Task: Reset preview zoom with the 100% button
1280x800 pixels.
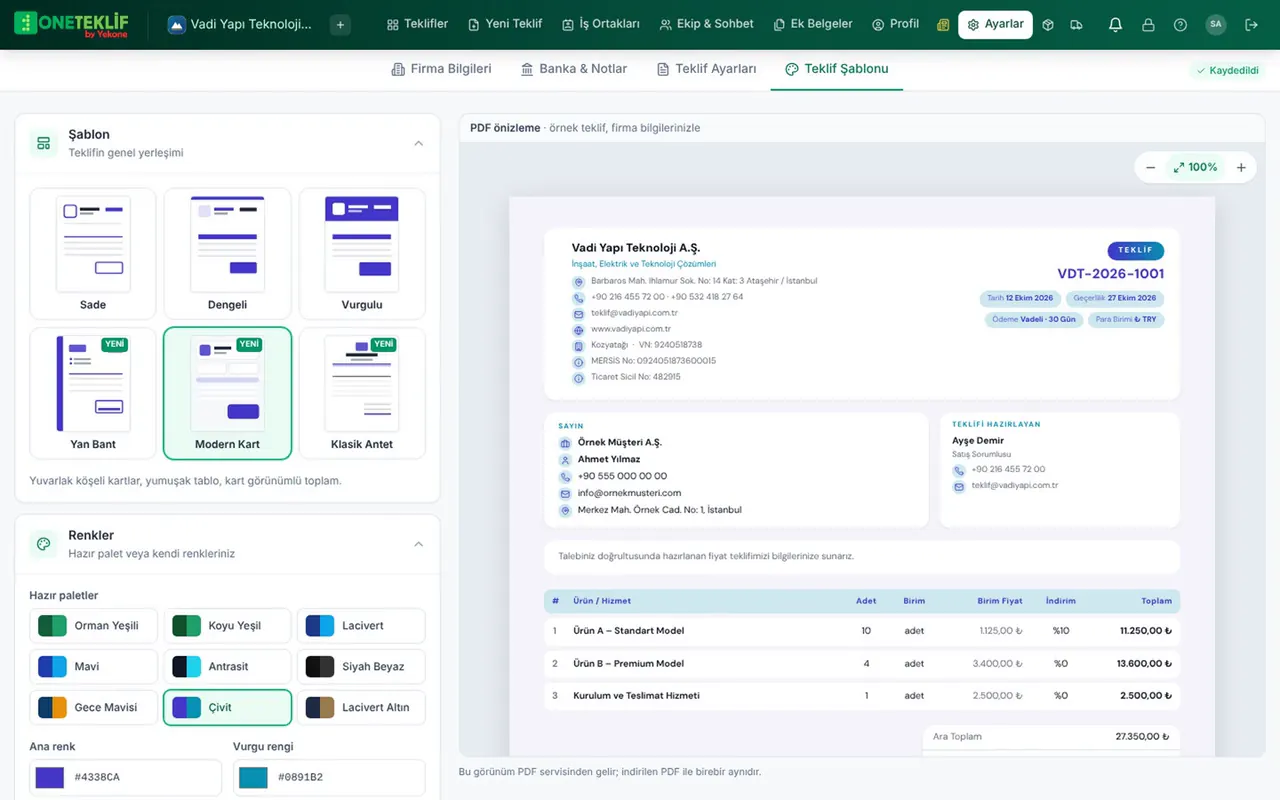Action: (x=1195, y=168)
